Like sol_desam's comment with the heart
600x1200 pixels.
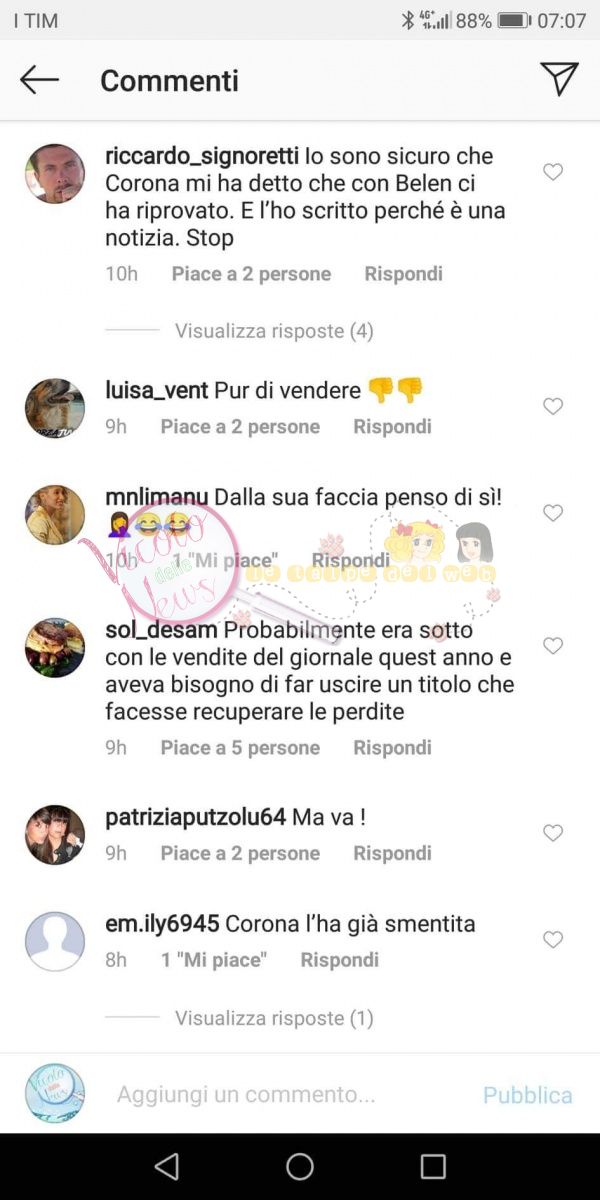pyautogui.click(x=553, y=646)
